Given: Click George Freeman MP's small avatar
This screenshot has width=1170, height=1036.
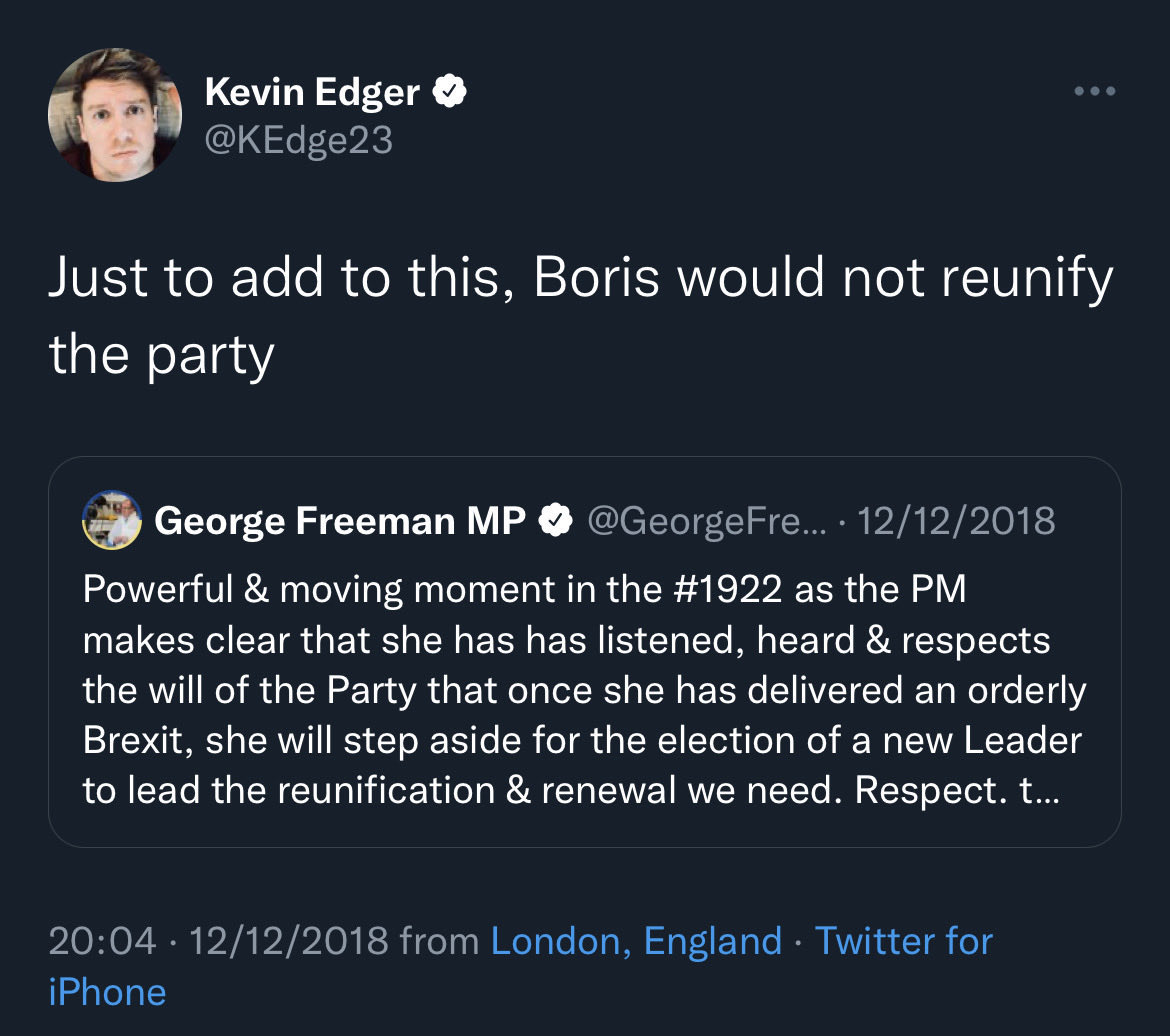Looking at the screenshot, I should [x=112, y=520].
